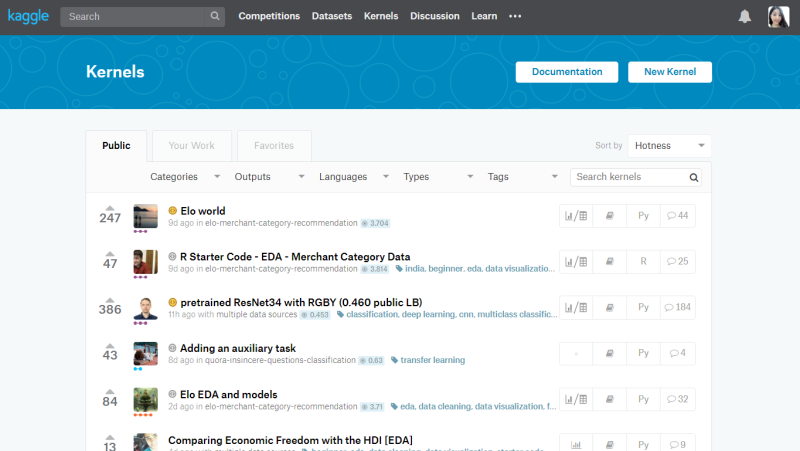The width and height of the screenshot is (800, 451).
Task: Click comments icon showing 44 for Elo world
Action: tap(678, 216)
